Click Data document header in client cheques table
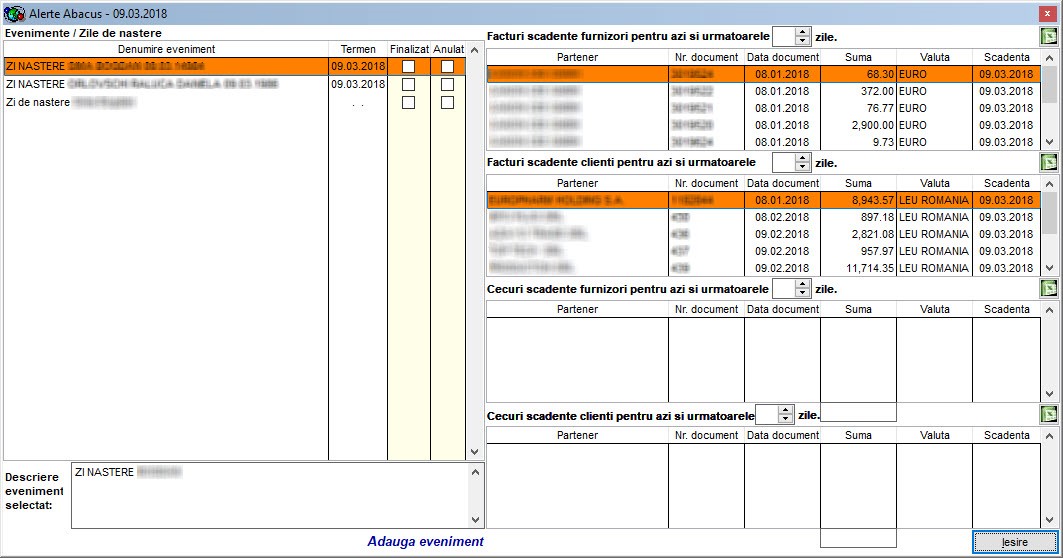The image size is (1063, 558). pos(782,435)
